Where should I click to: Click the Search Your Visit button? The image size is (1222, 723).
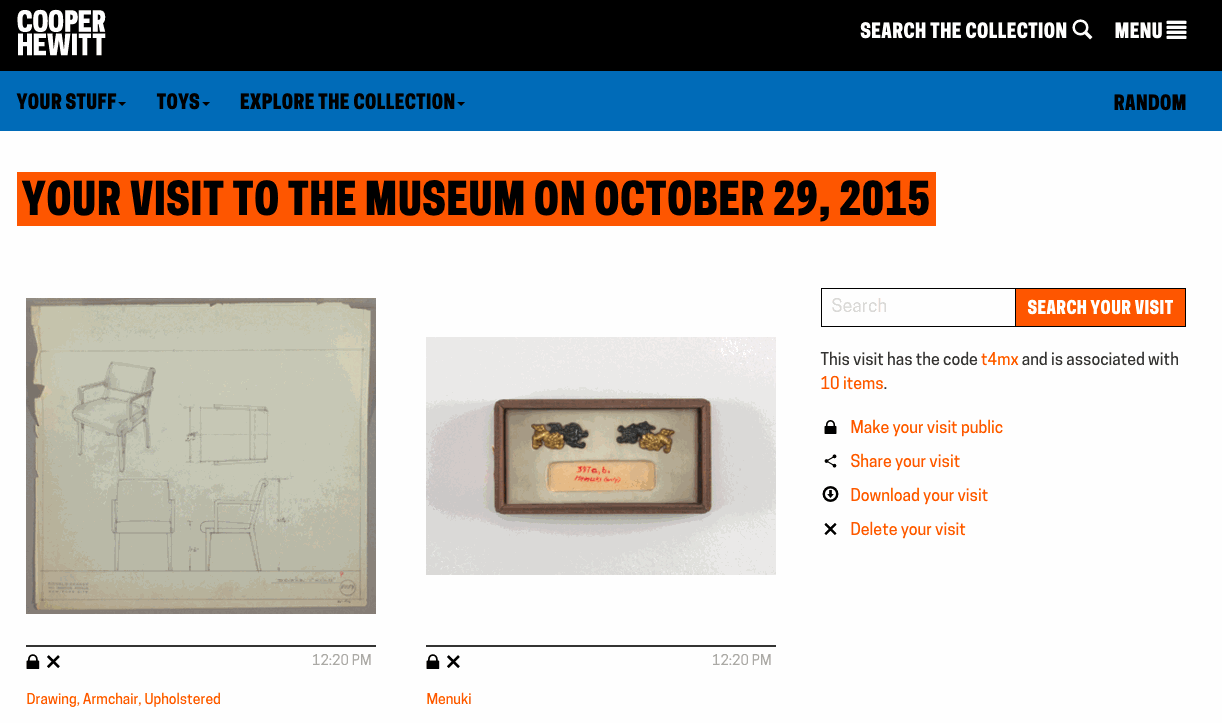[x=1100, y=307]
